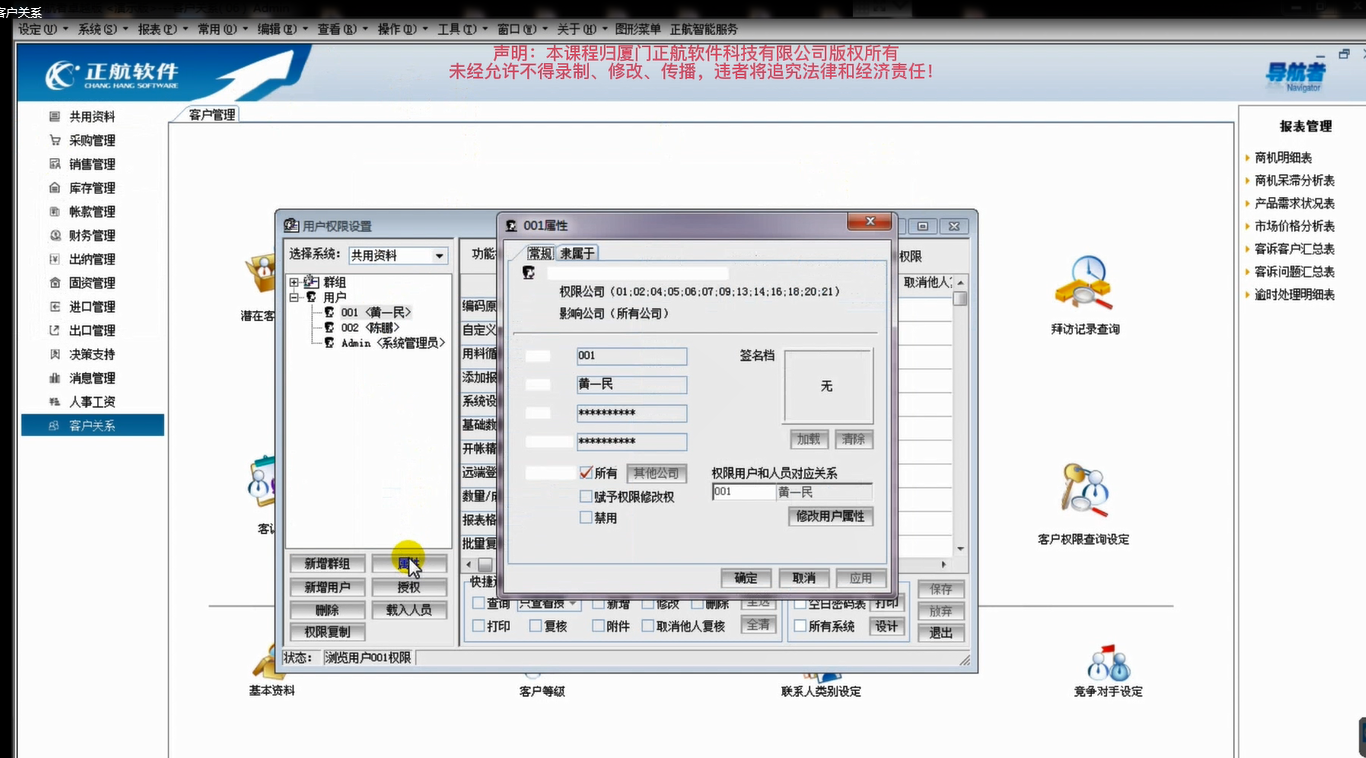Open the 报表(P) dropdown menu
This screenshot has height=758, width=1366.
163,30
